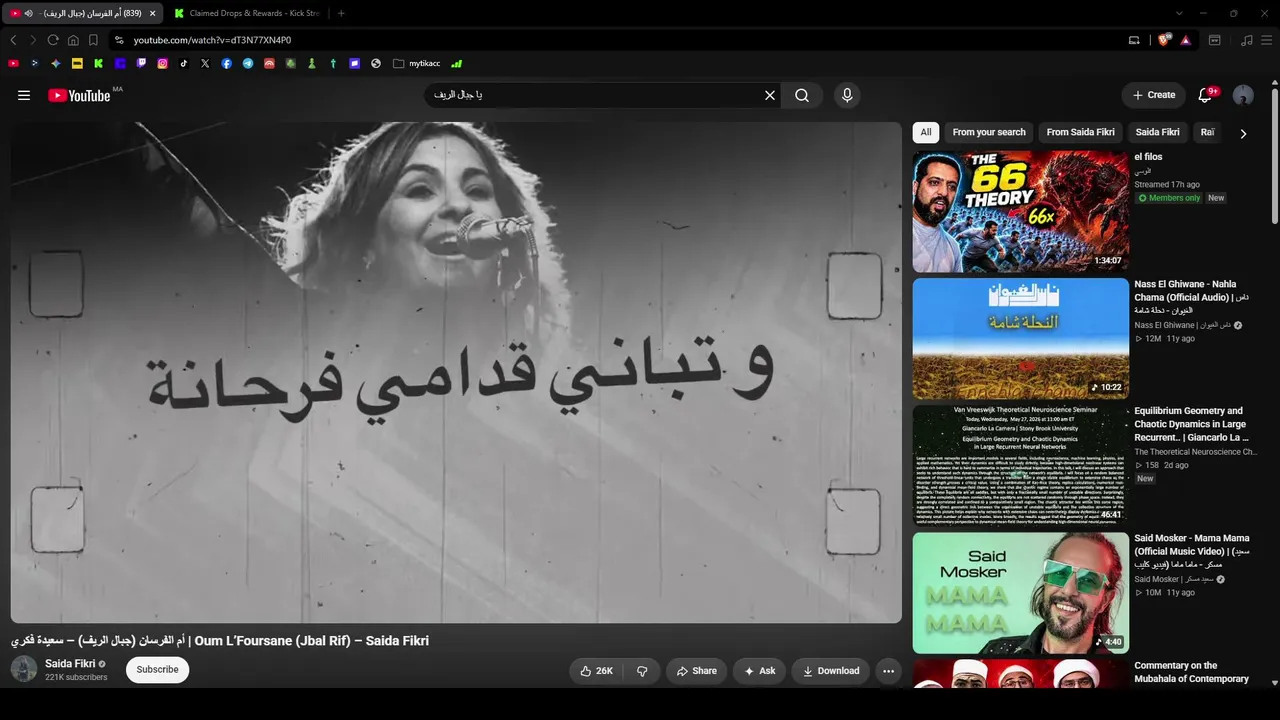Open the Facebook bookmark icon
The height and width of the screenshot is (720, 1280).
pyautogui.click(x=227, y=63)
